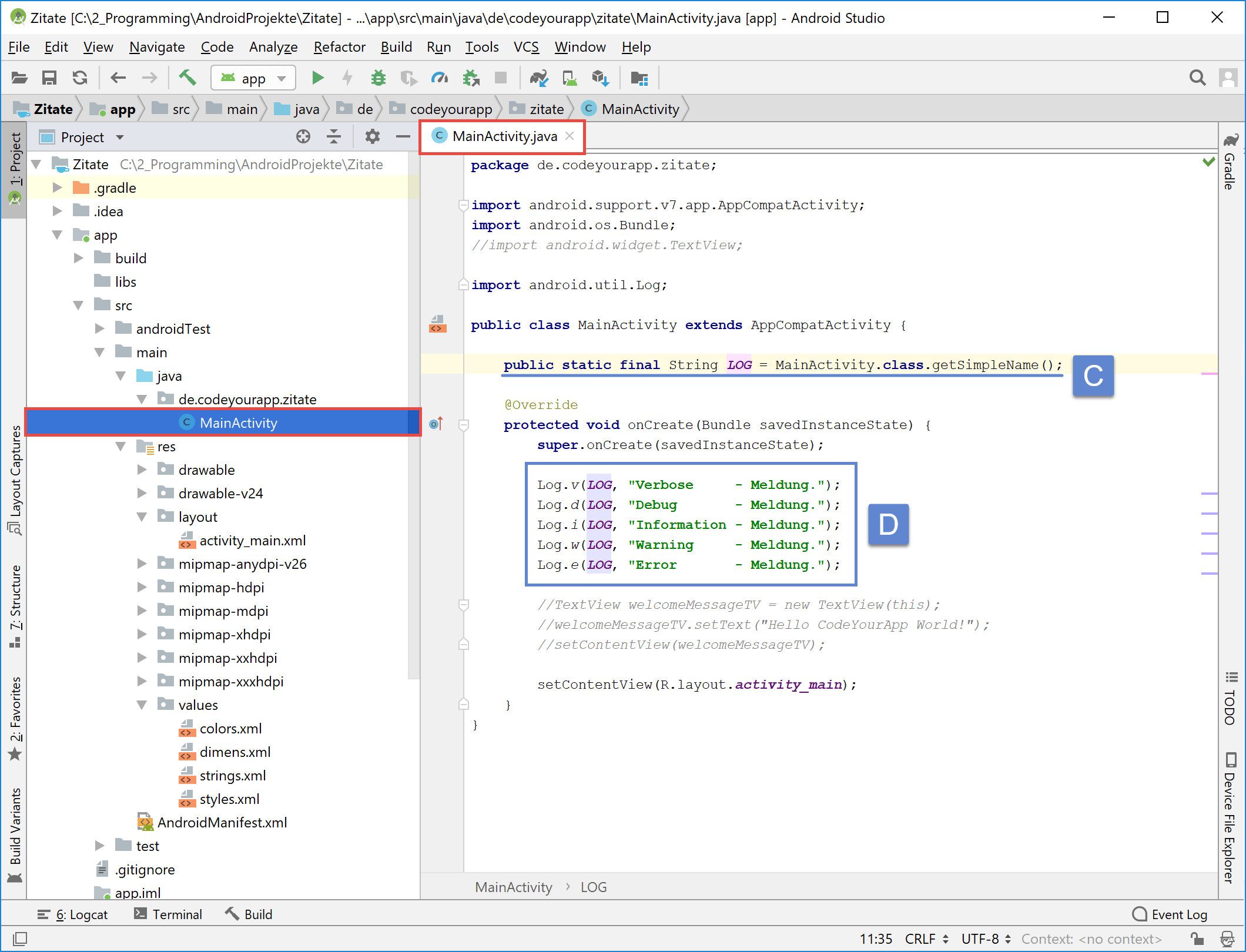
Task: Click the user account avatar icon
Action: point(1228,78)
